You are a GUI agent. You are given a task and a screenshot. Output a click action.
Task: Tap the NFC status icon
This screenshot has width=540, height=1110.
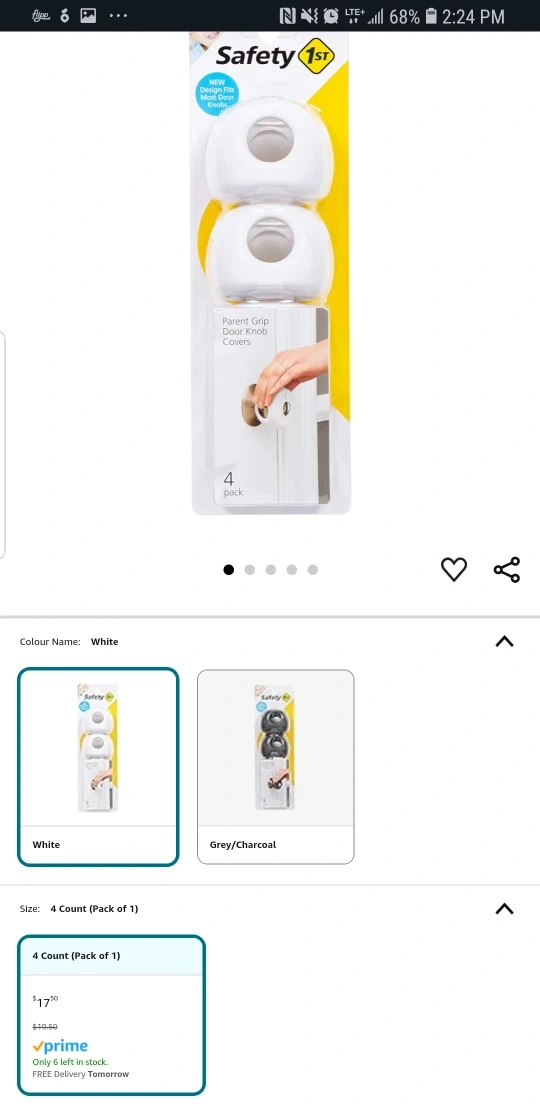click(287, 16)
